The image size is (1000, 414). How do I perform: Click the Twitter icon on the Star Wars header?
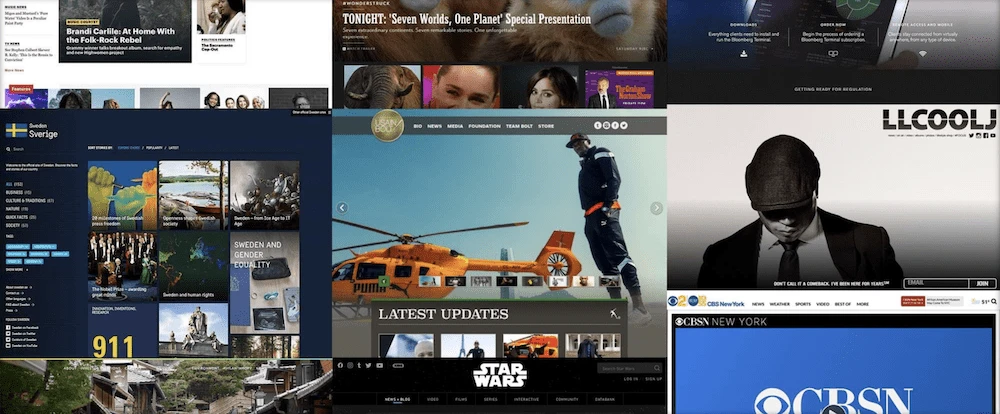(x=368, y=366)
